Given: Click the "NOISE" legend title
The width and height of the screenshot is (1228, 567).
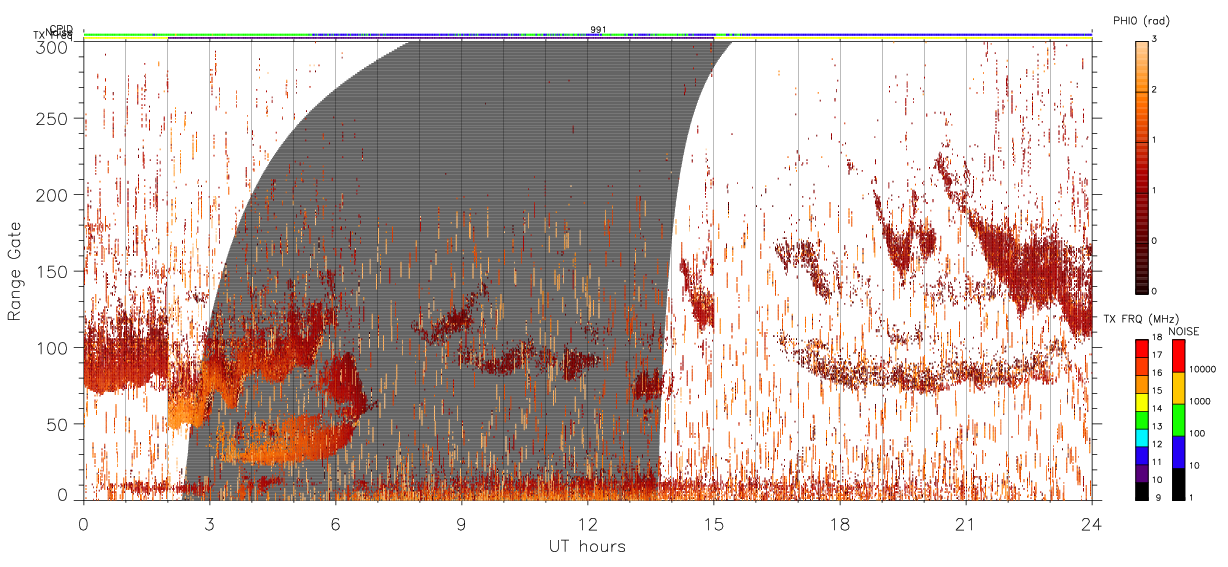Looking at the screenshot, I should (1185, 330).
